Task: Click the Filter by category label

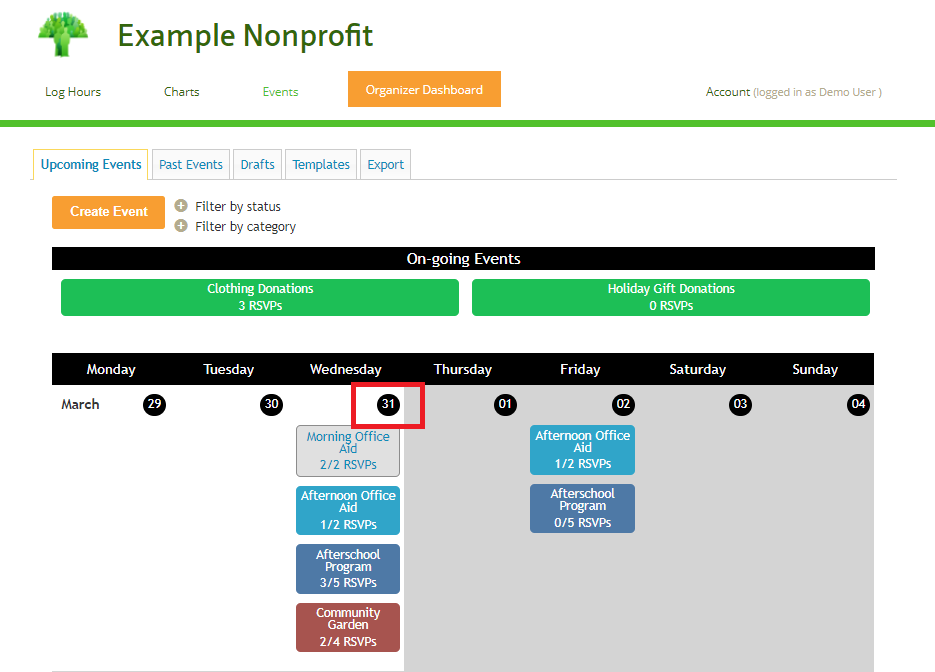Action: [245, 227]
